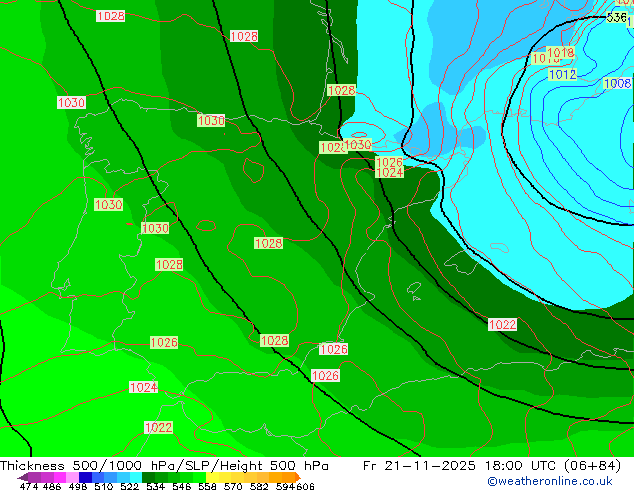This screenshot has width=634, height=490.
Task: Click the purple arrow at the legend's lower end
Action: tap(23, 478)
